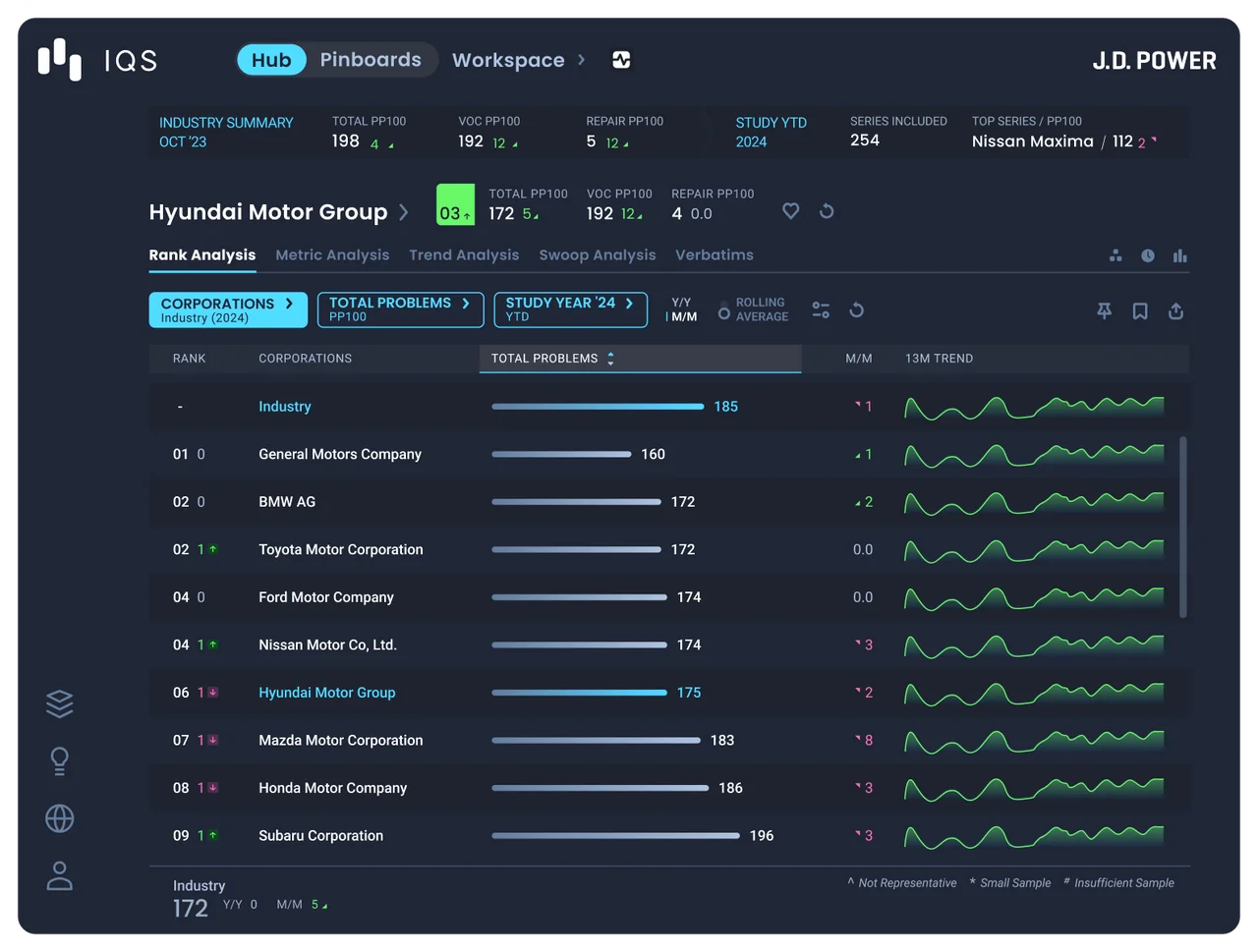Open the globe icon in sidebar
The height and width of the screenshot is (952, 1258).
(60, 818)
